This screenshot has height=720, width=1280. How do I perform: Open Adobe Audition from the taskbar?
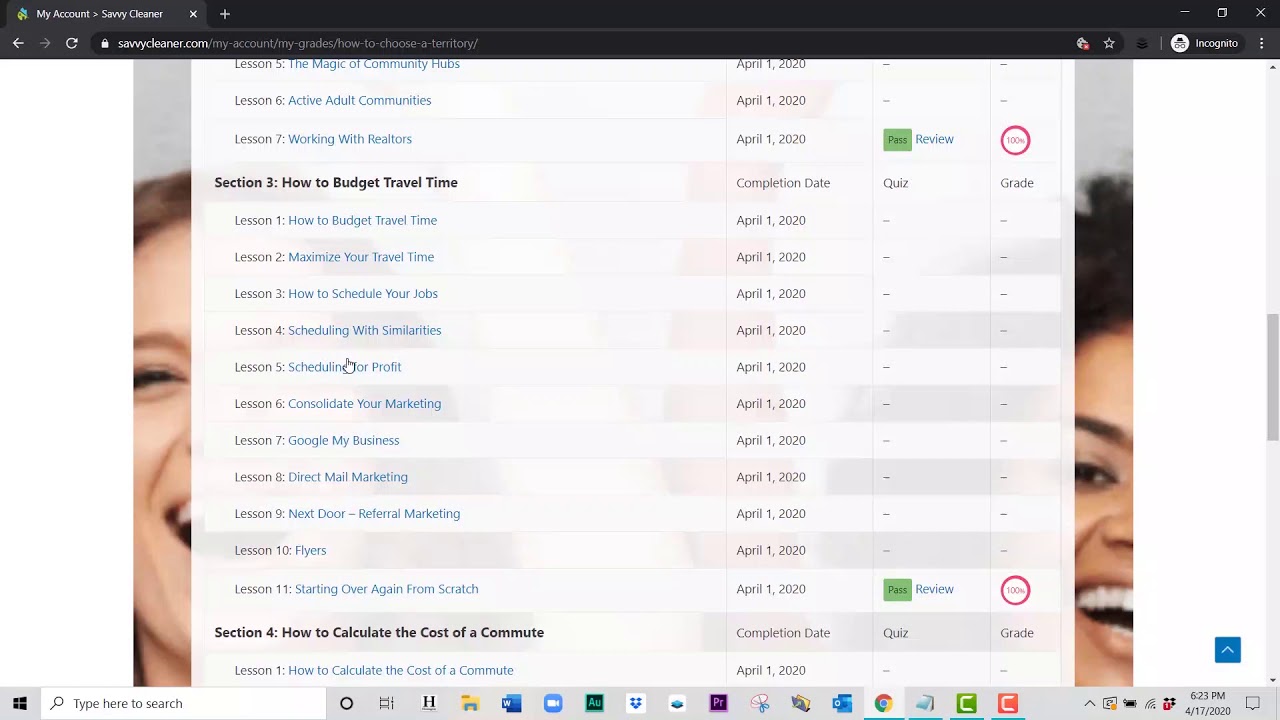(x=594, y=703)
